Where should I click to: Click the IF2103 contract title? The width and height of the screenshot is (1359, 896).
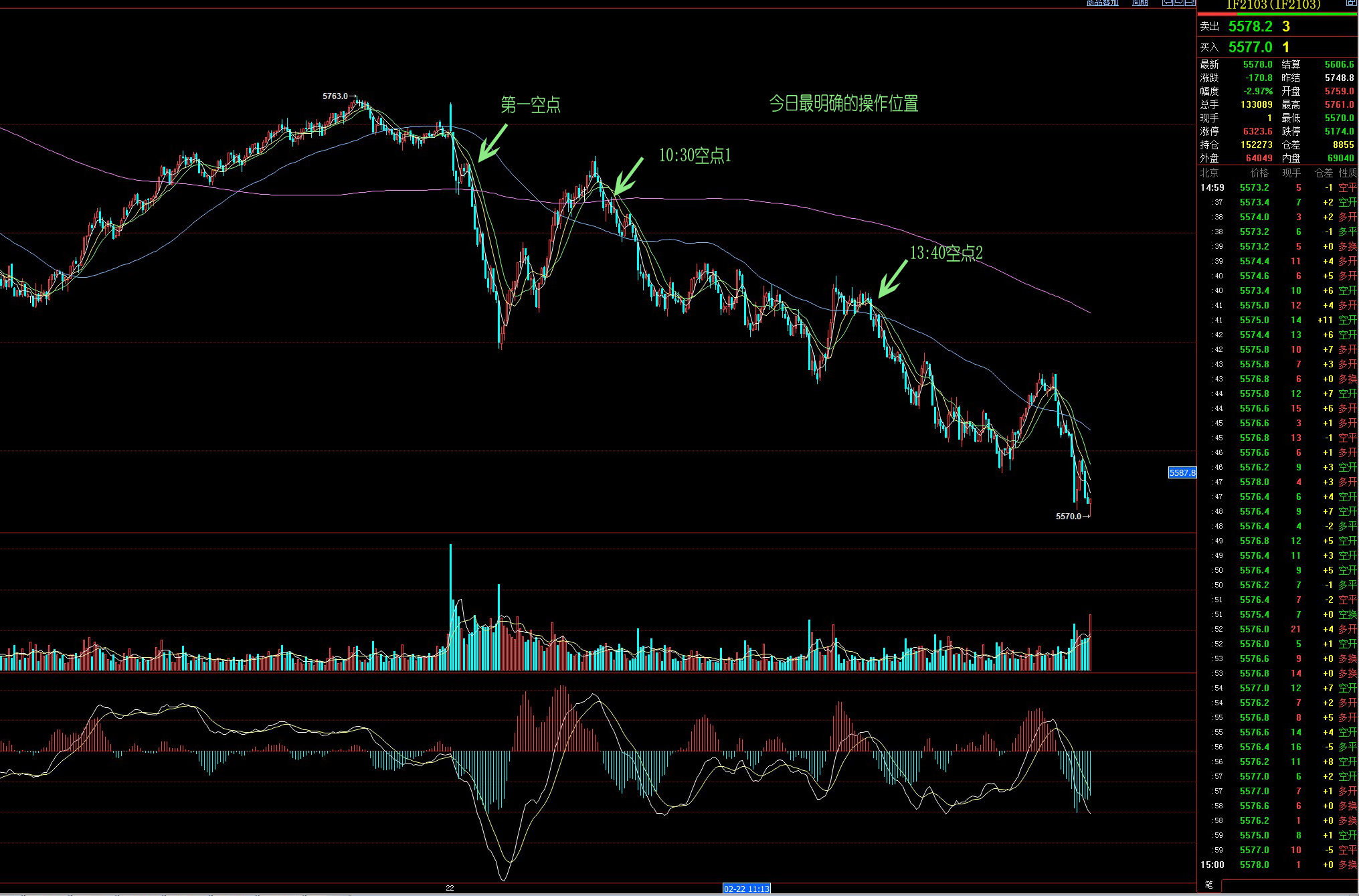coord(1273,5)
